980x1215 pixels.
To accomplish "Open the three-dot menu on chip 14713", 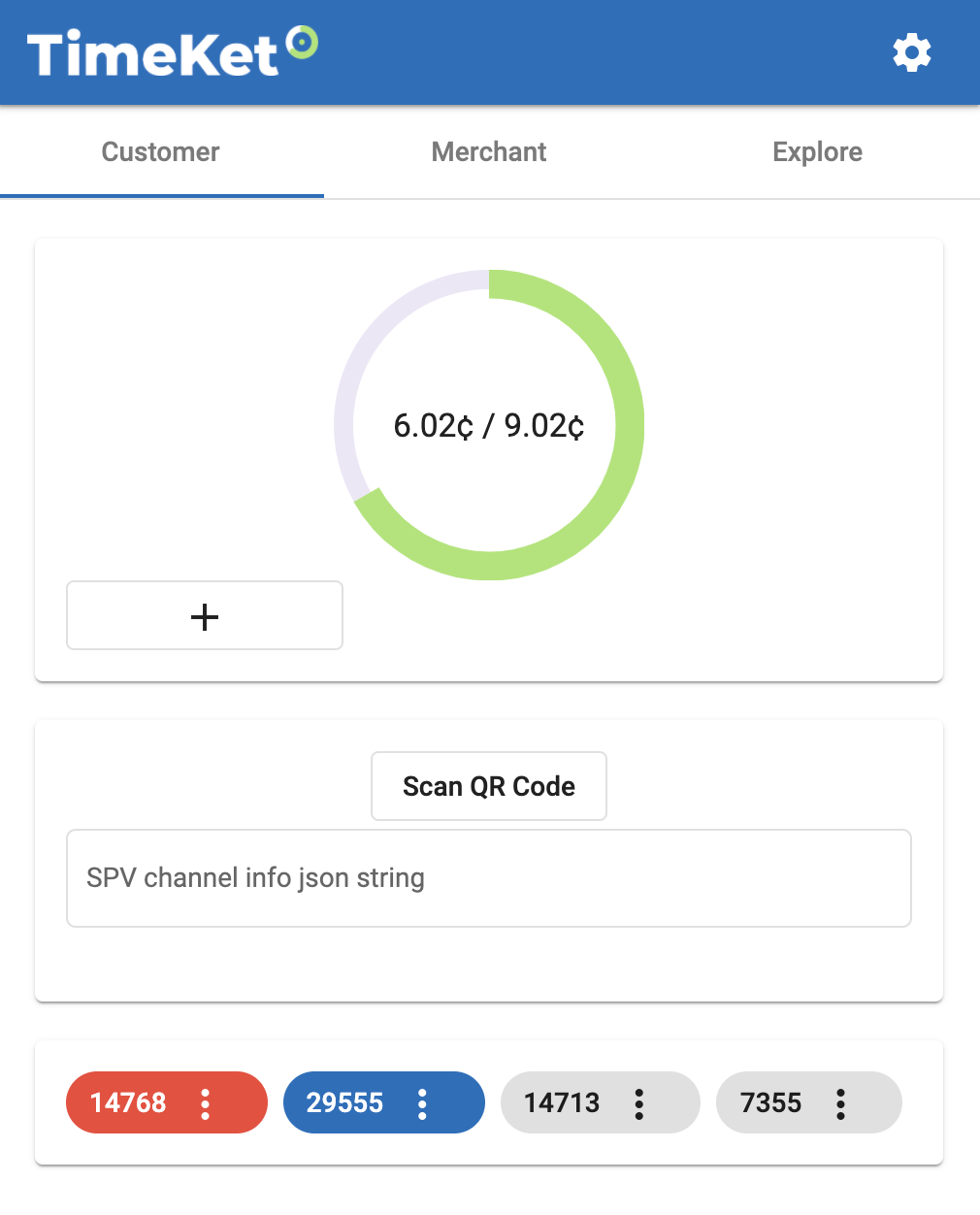I will pyautogui.click(x=638, y=1103).
